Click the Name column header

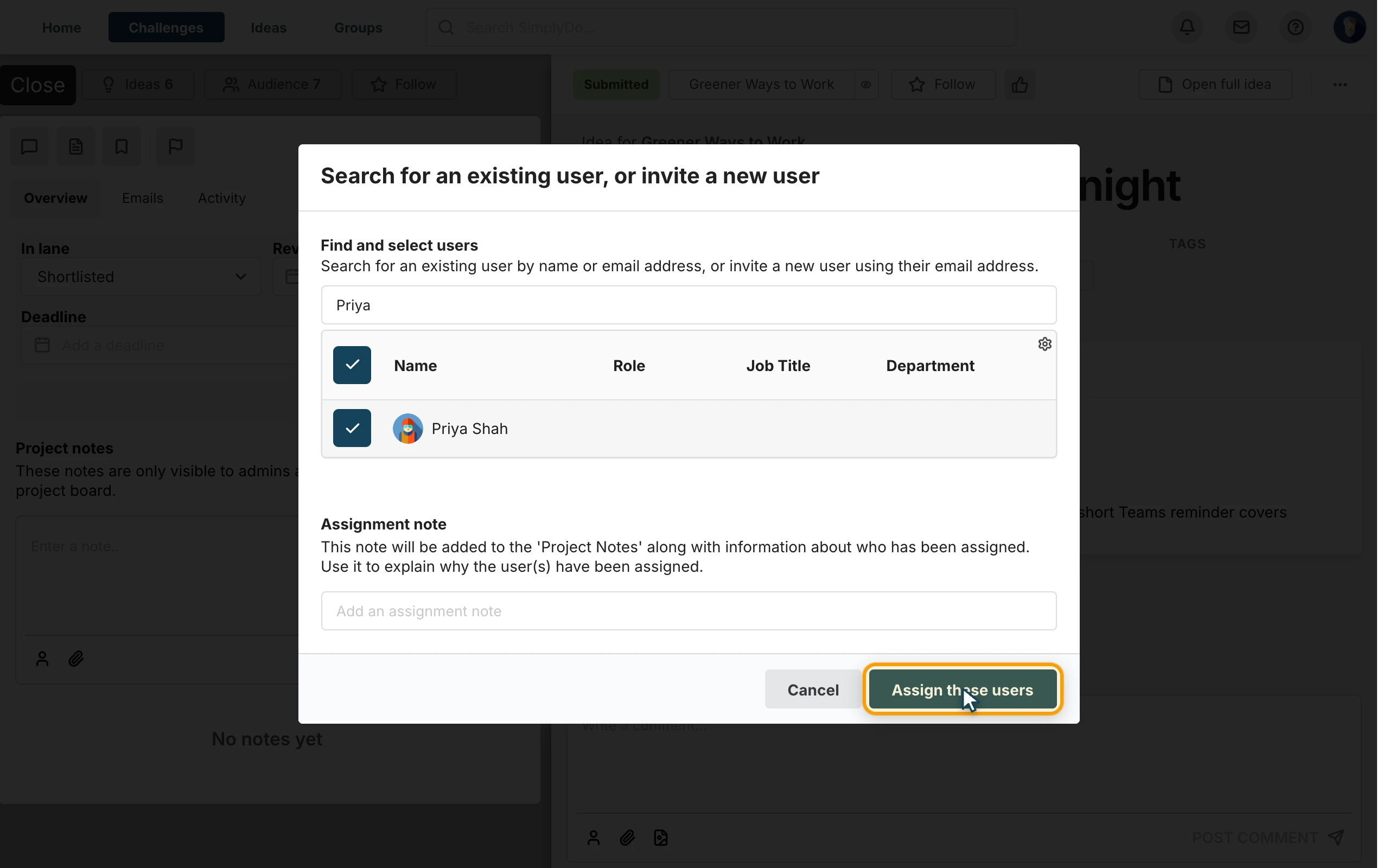[x=415, y=366]
